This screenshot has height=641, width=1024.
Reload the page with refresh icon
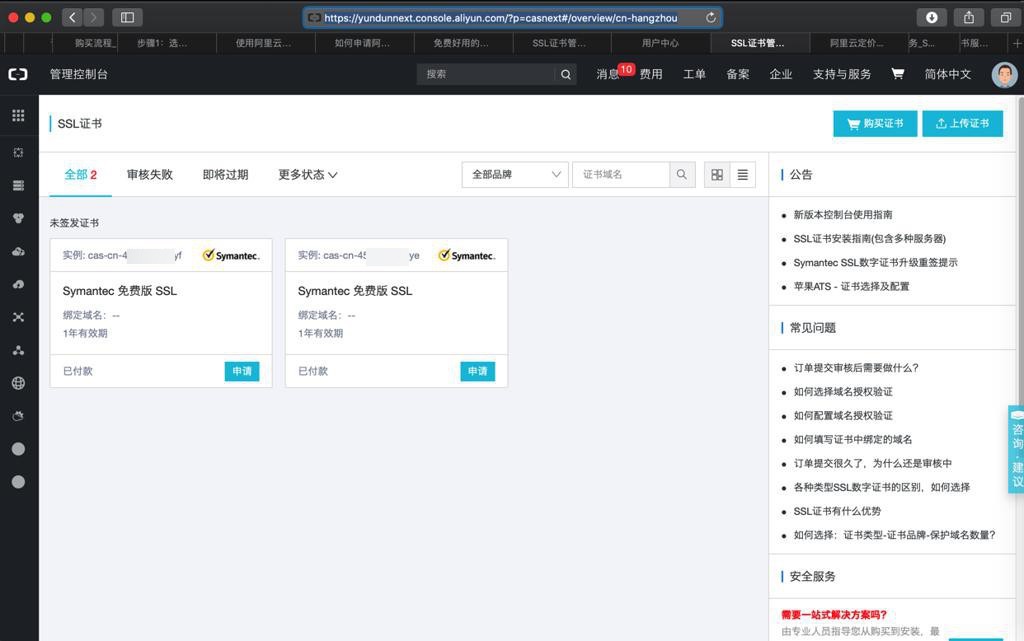pyautogui.click(x=711, y=18)
